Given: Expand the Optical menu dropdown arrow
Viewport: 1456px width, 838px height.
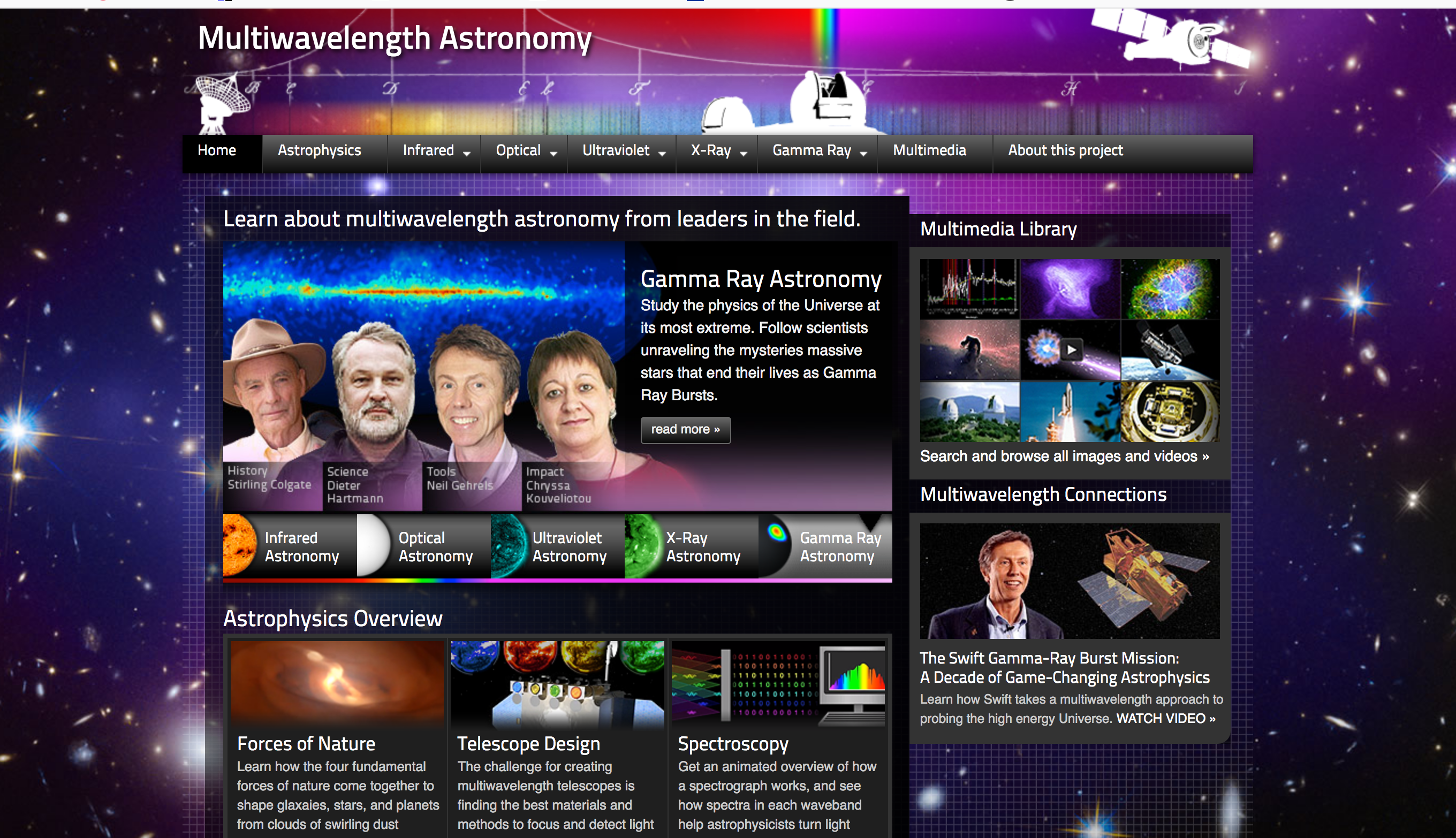Looking at the screenshot, I should point(553,153).
